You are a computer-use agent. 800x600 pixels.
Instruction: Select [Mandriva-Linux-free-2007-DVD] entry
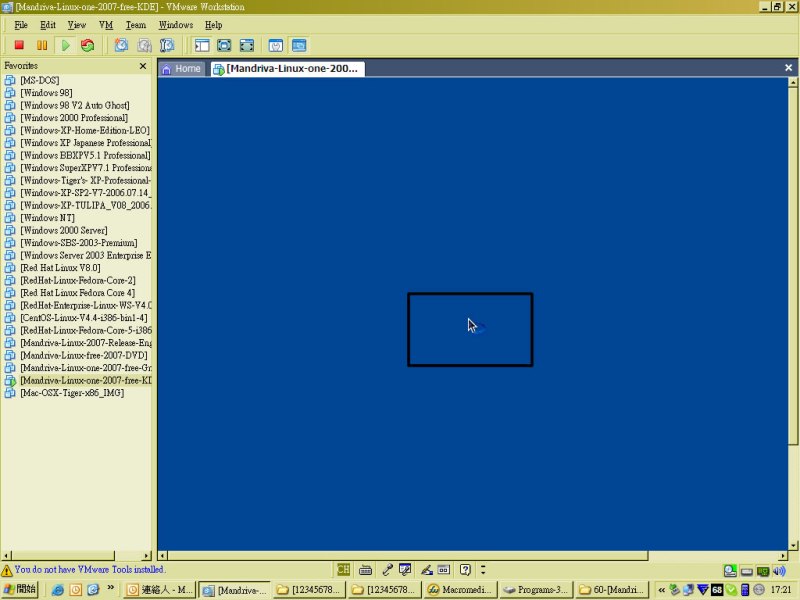tap(84, 356)
